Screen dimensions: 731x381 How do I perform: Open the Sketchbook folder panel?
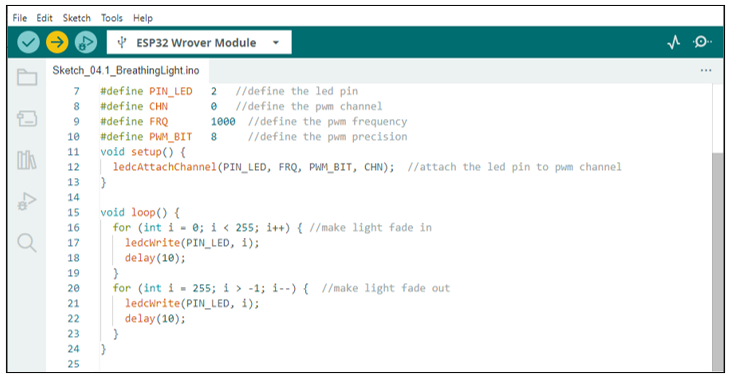pos(27,77)
